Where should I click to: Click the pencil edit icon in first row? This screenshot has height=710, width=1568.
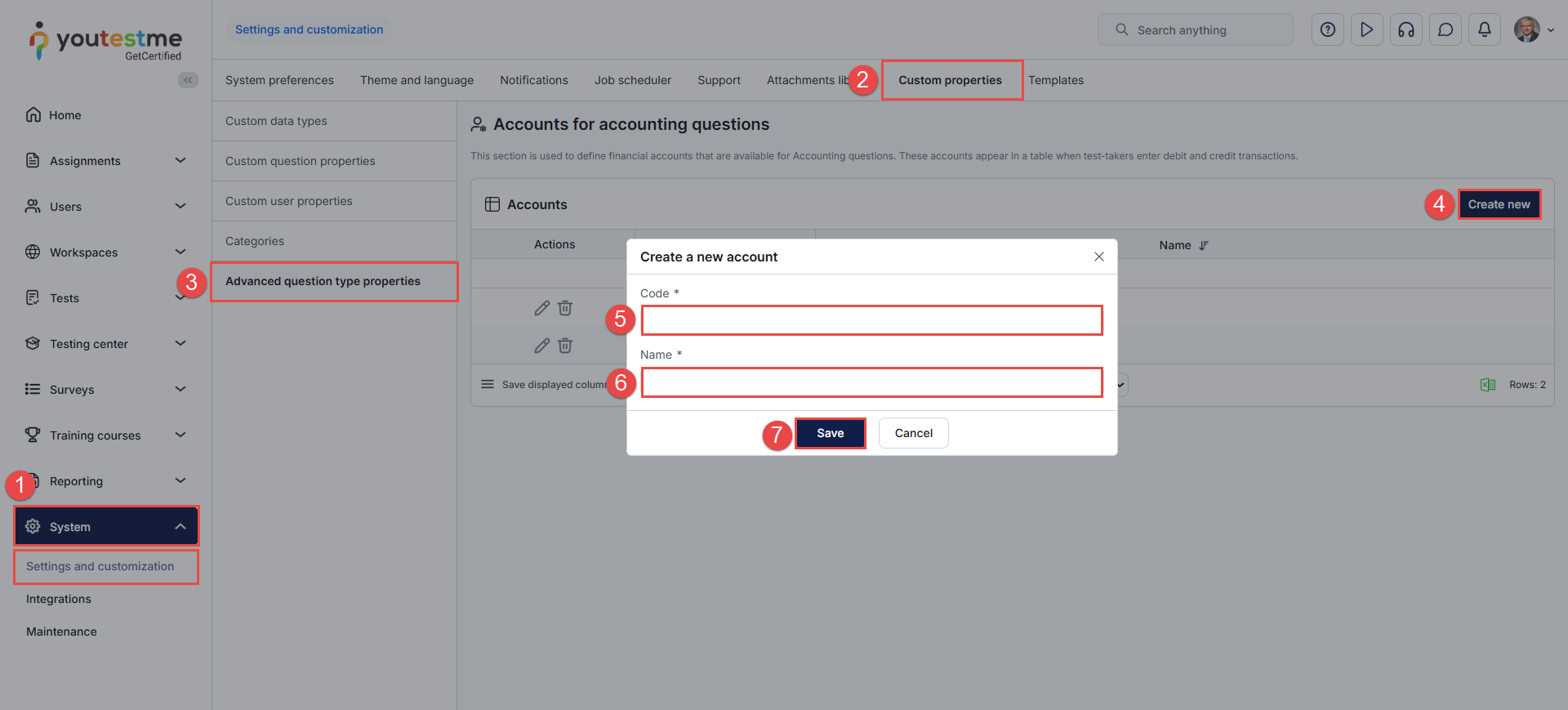pos(541,308)
